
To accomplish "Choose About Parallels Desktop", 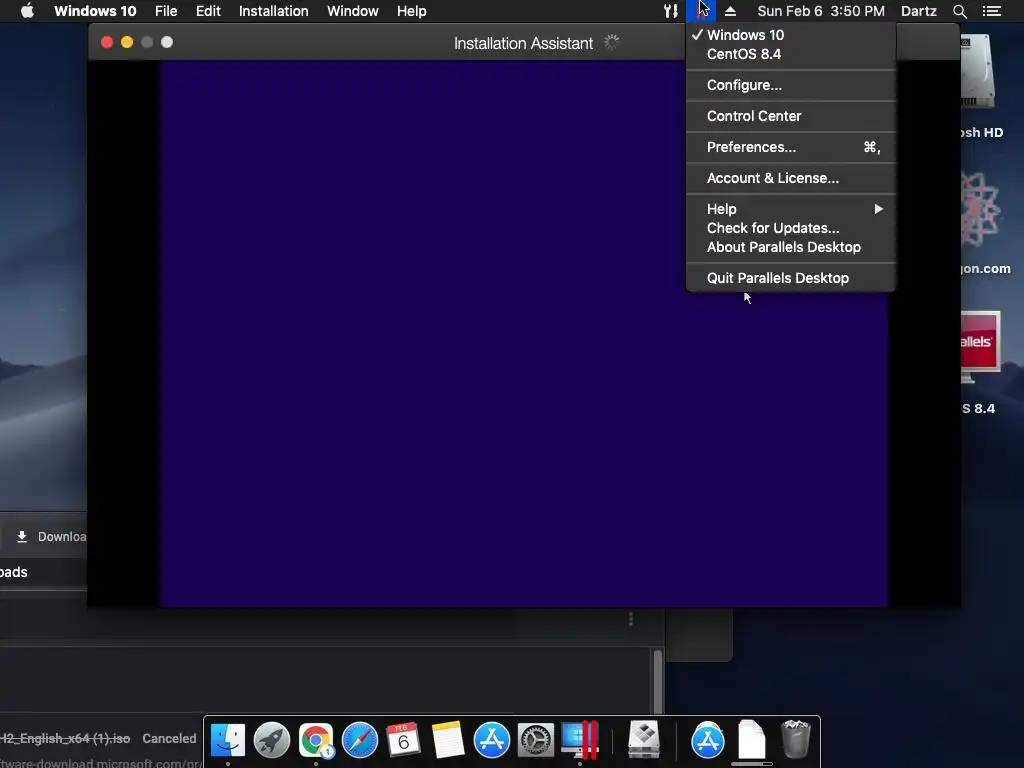I will click(791, 247).
